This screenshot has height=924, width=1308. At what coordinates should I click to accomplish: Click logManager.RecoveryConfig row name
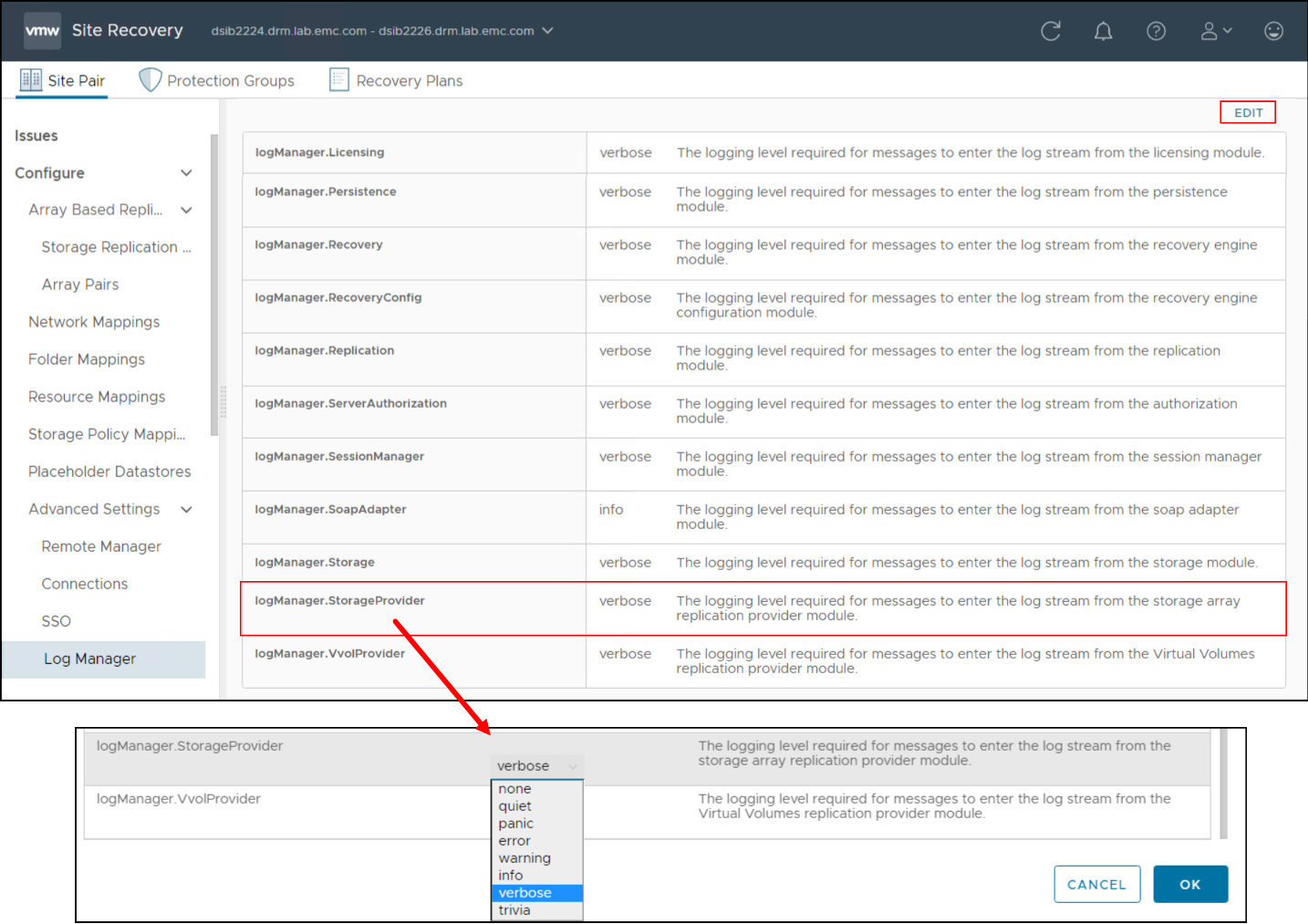338,297
